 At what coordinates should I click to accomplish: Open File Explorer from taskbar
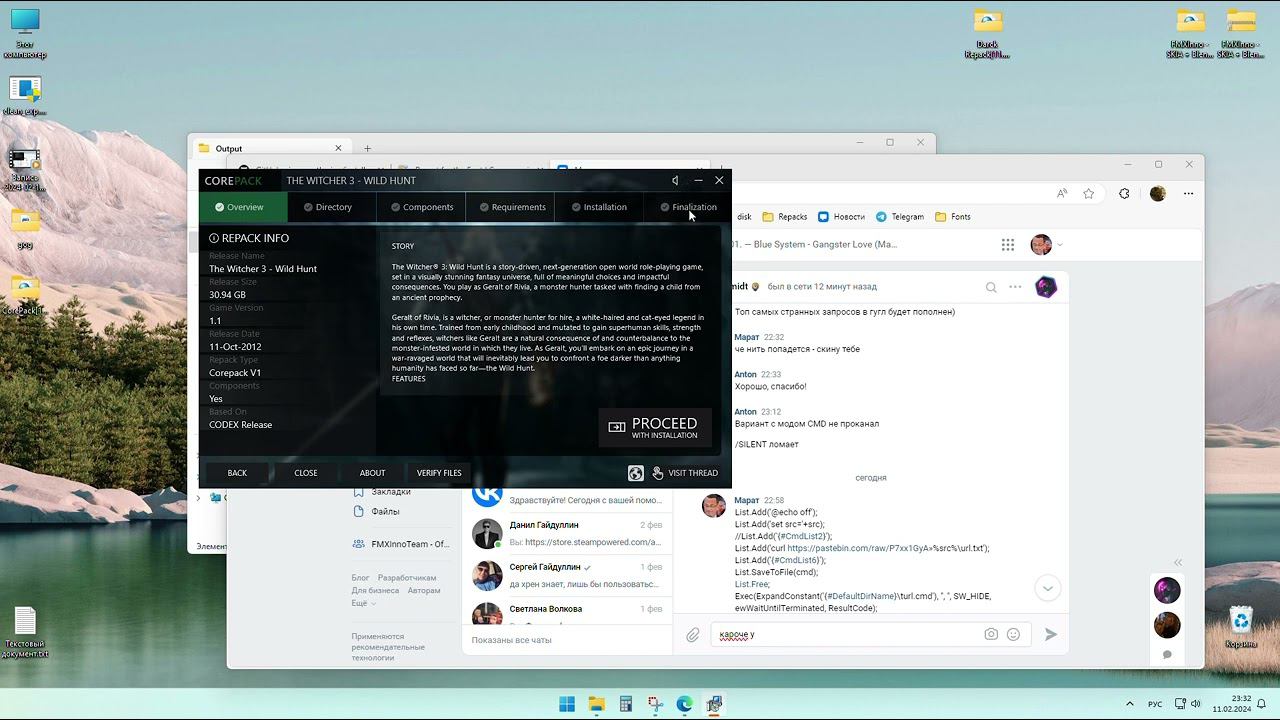596,704
